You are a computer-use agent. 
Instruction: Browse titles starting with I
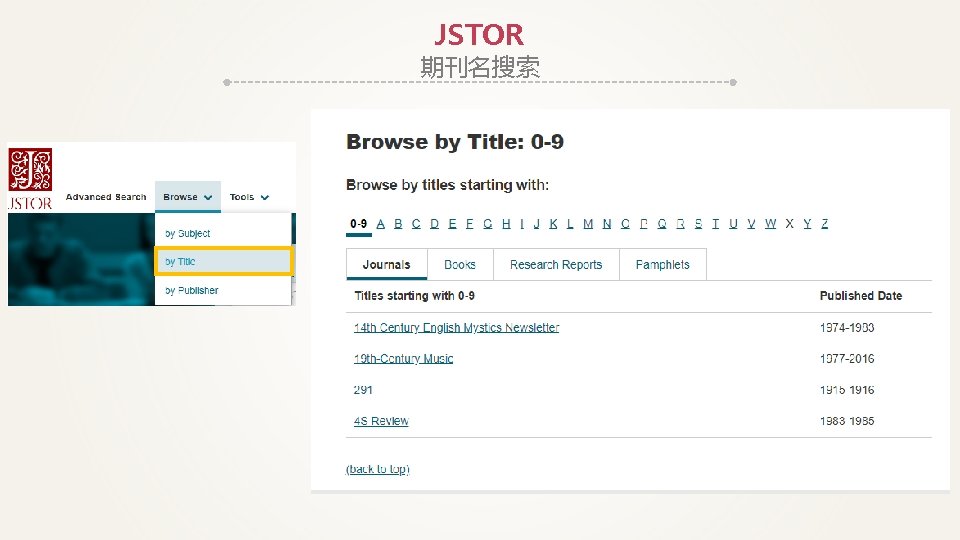point(522,223)
